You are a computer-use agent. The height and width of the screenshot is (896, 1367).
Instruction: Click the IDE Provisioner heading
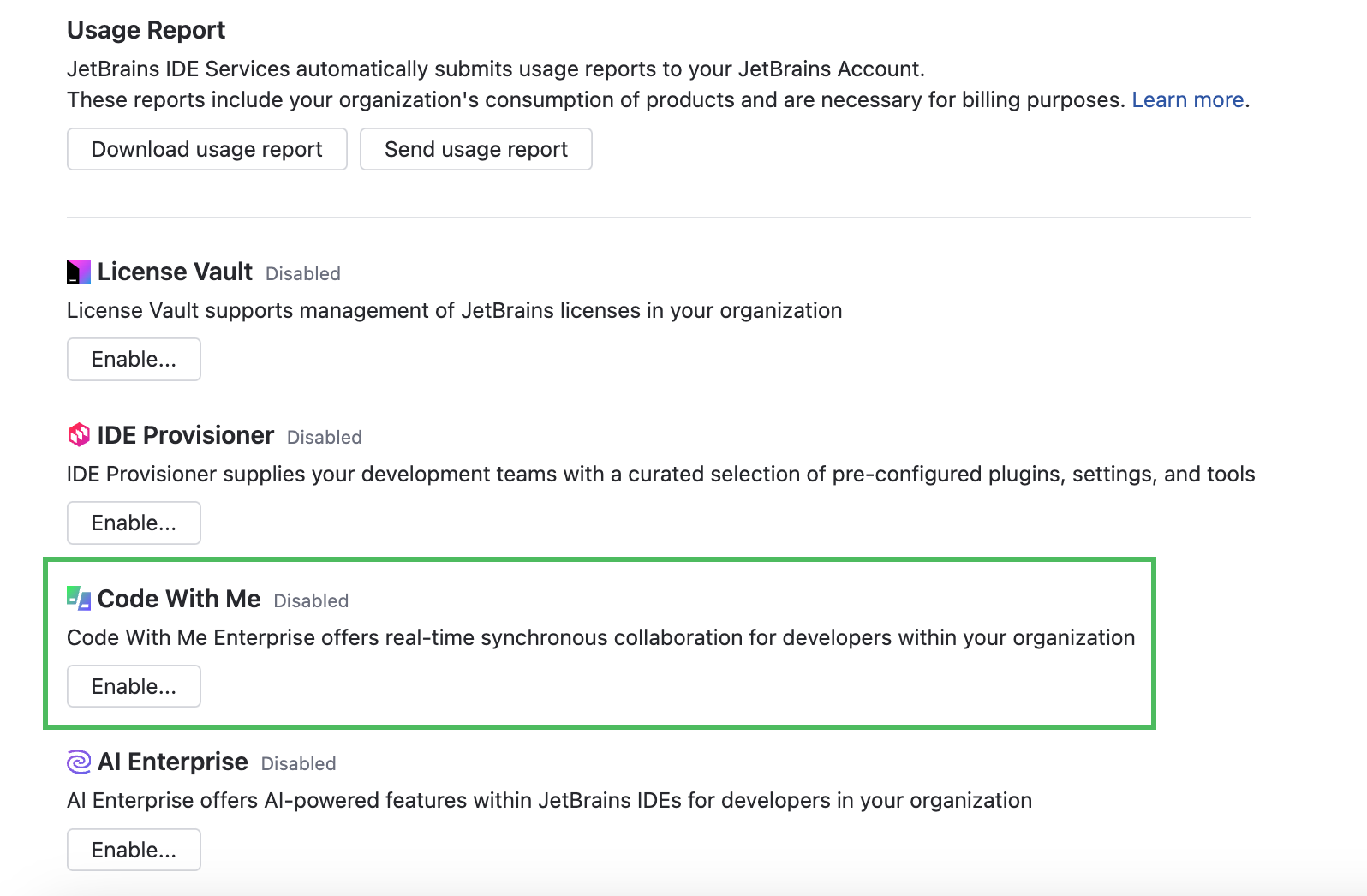(x=186, y=435)
